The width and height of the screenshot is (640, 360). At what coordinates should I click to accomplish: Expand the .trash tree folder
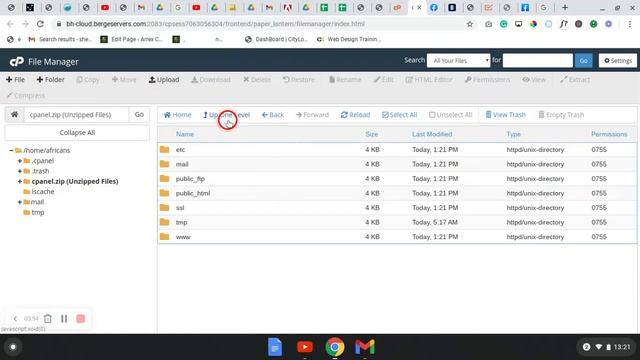click(20, 171)
